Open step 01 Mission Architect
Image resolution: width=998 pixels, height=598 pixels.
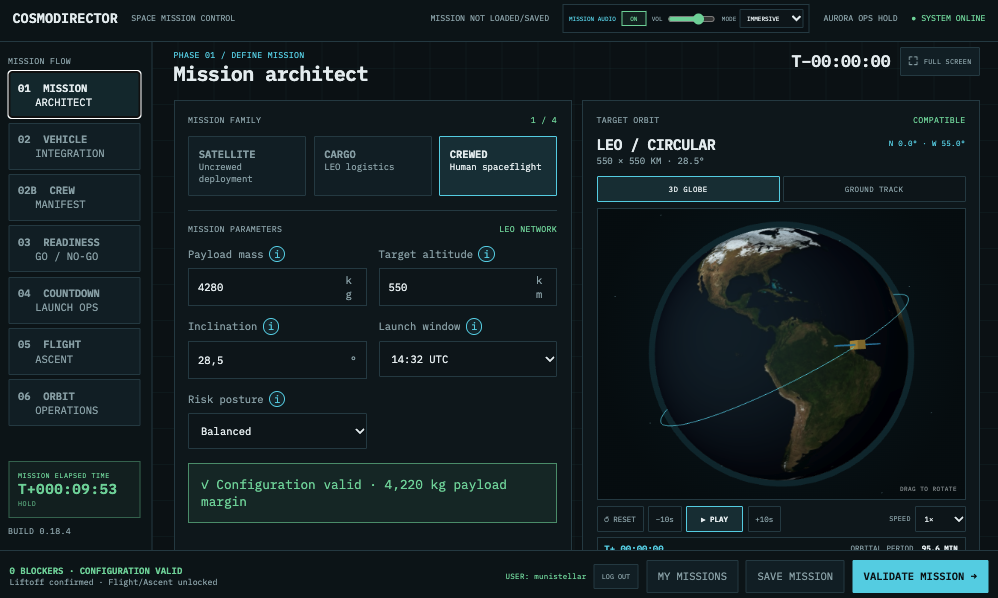tap(74, 95)
